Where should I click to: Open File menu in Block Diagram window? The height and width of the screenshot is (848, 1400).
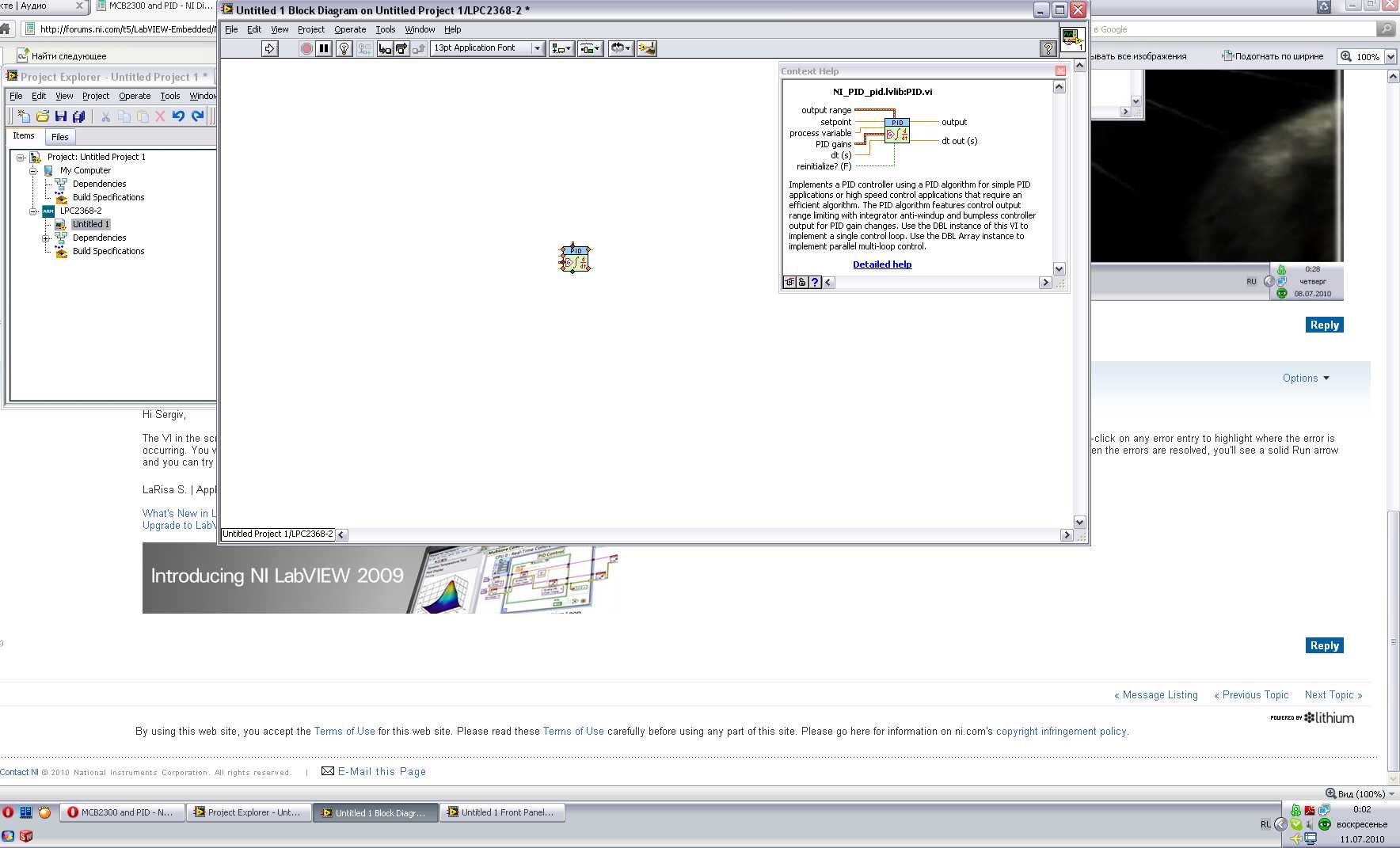coord(231,29)
